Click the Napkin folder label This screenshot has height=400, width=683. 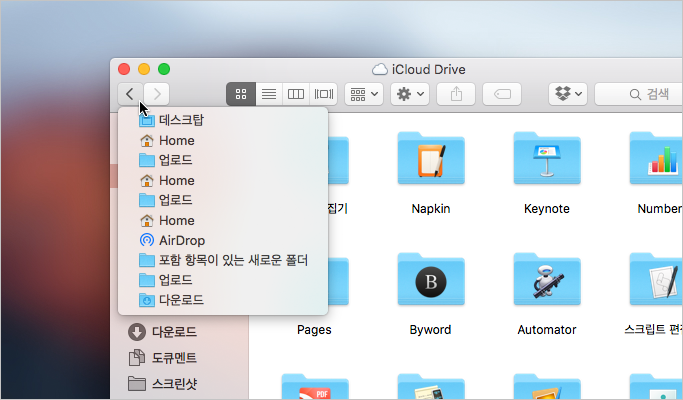tap(431, 209)
